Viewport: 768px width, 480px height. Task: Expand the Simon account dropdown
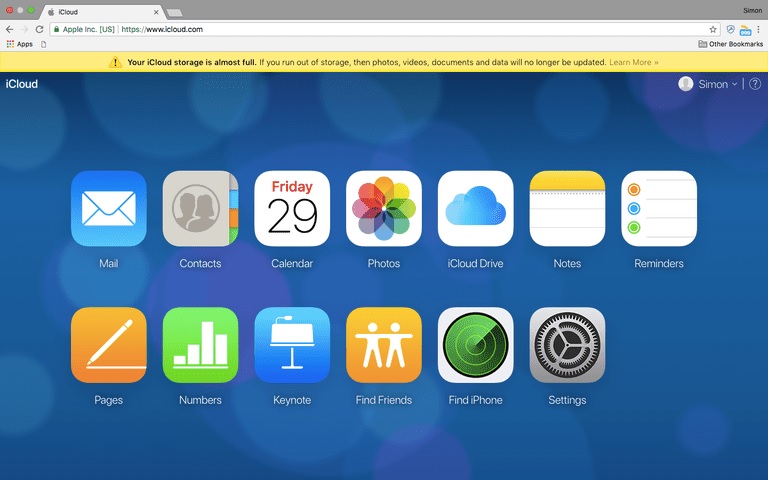click(x=718, y=84)
